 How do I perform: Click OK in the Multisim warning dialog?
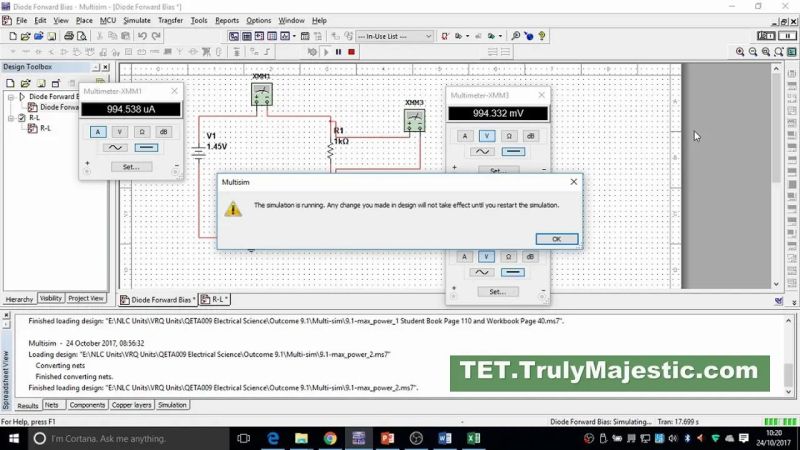tap(557, 239)
